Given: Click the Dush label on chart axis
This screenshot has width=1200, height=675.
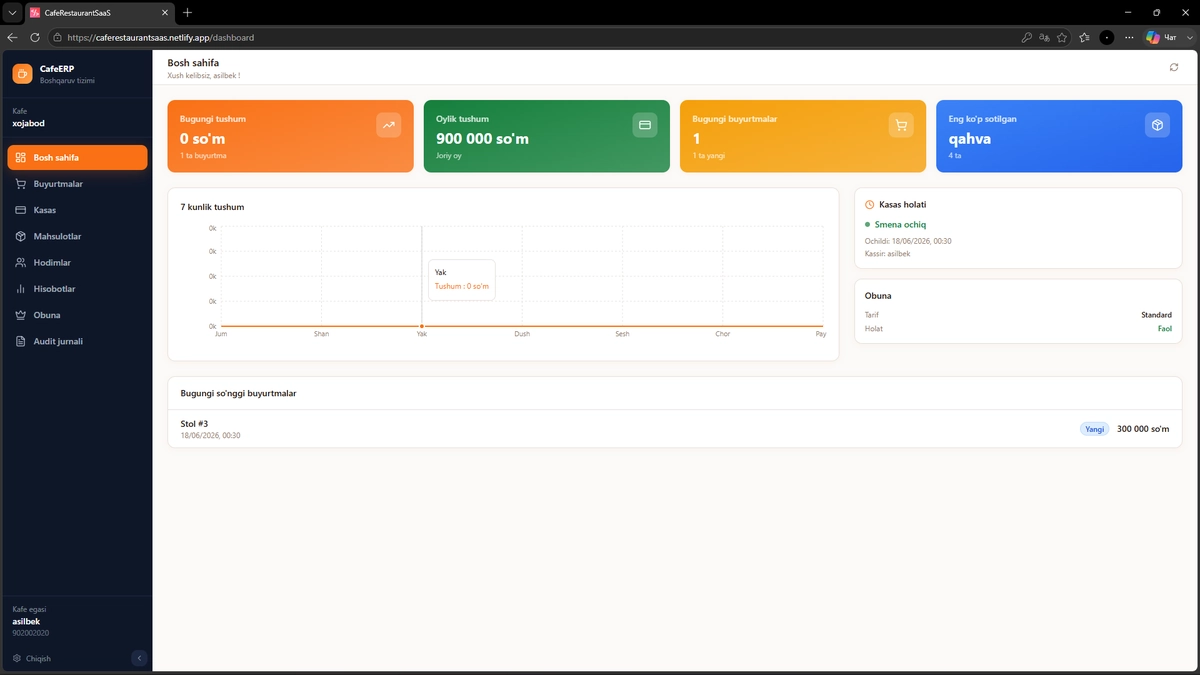Looking at the screenshot, I should 522,334.
